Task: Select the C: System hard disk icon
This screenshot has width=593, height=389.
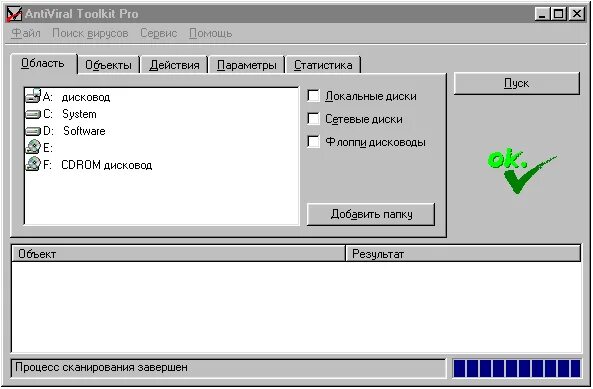Action: pos(33,114)
